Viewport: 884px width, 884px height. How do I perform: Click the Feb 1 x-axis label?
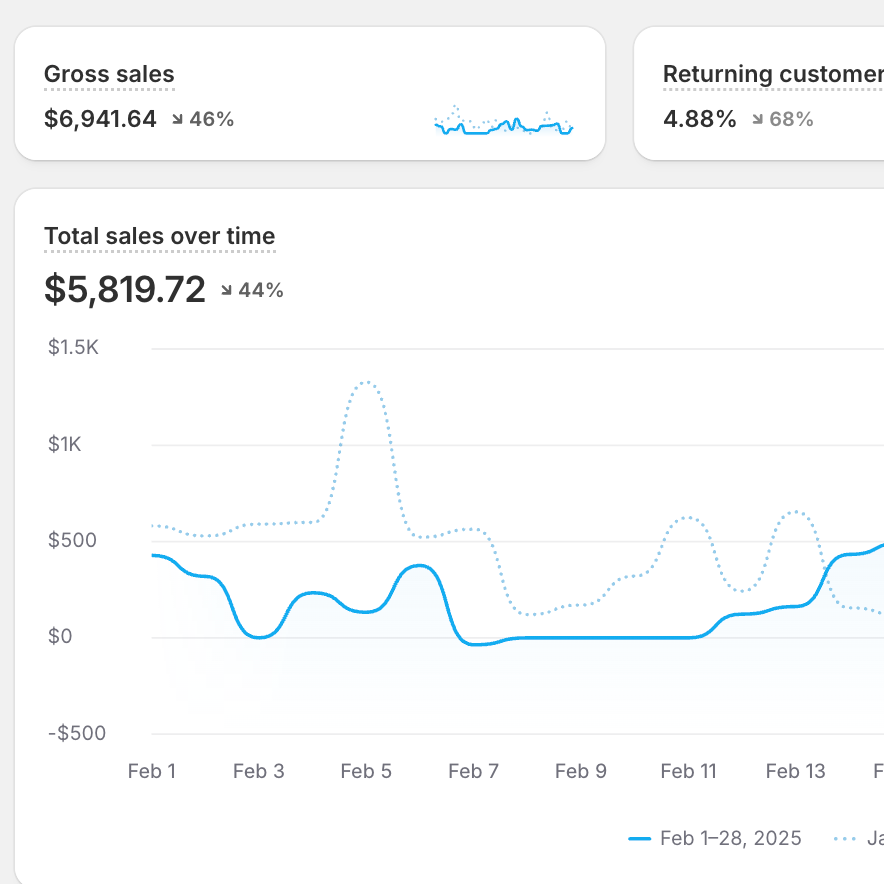[x=152, y=771]
